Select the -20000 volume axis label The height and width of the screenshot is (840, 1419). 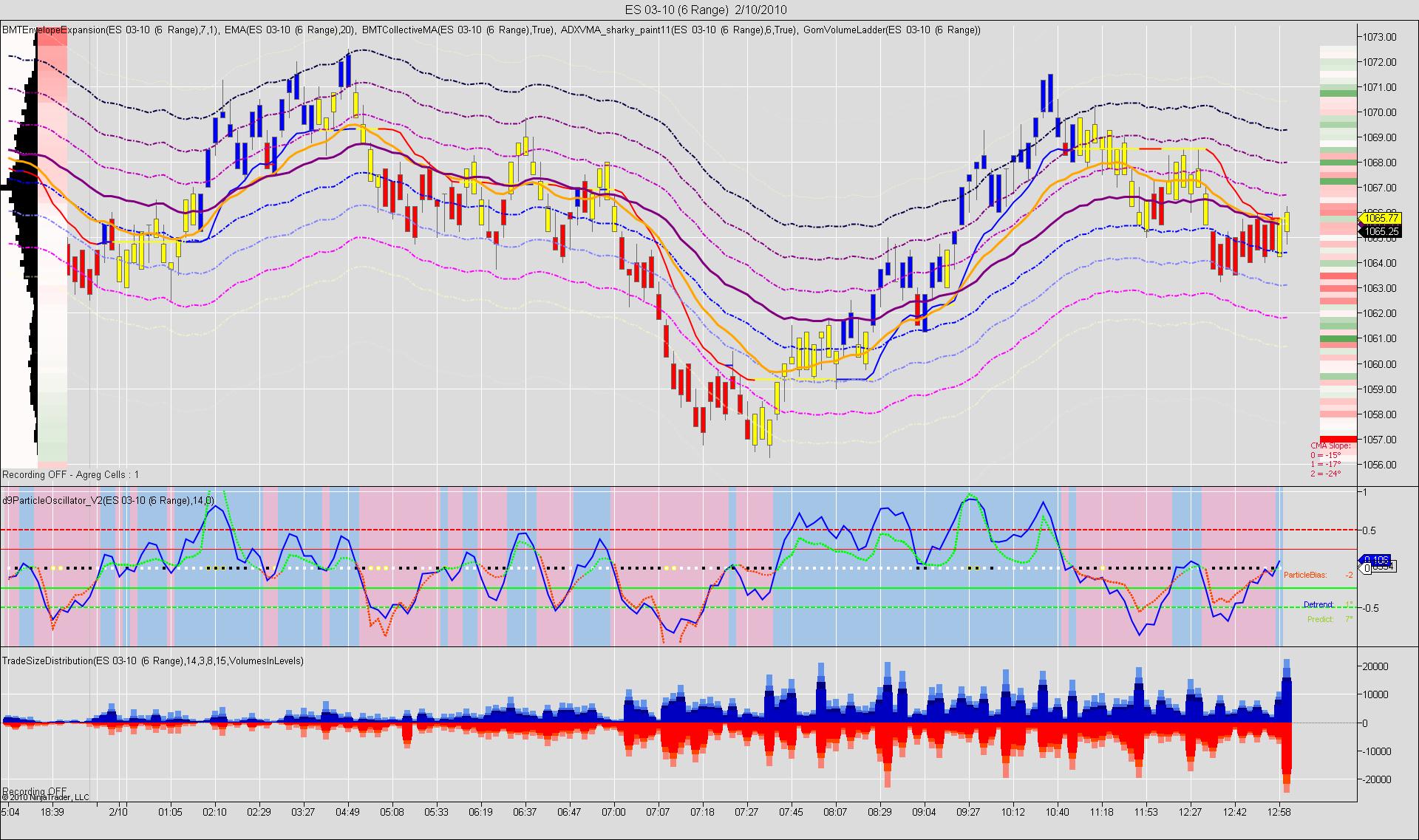click(x=1376, y=779)
